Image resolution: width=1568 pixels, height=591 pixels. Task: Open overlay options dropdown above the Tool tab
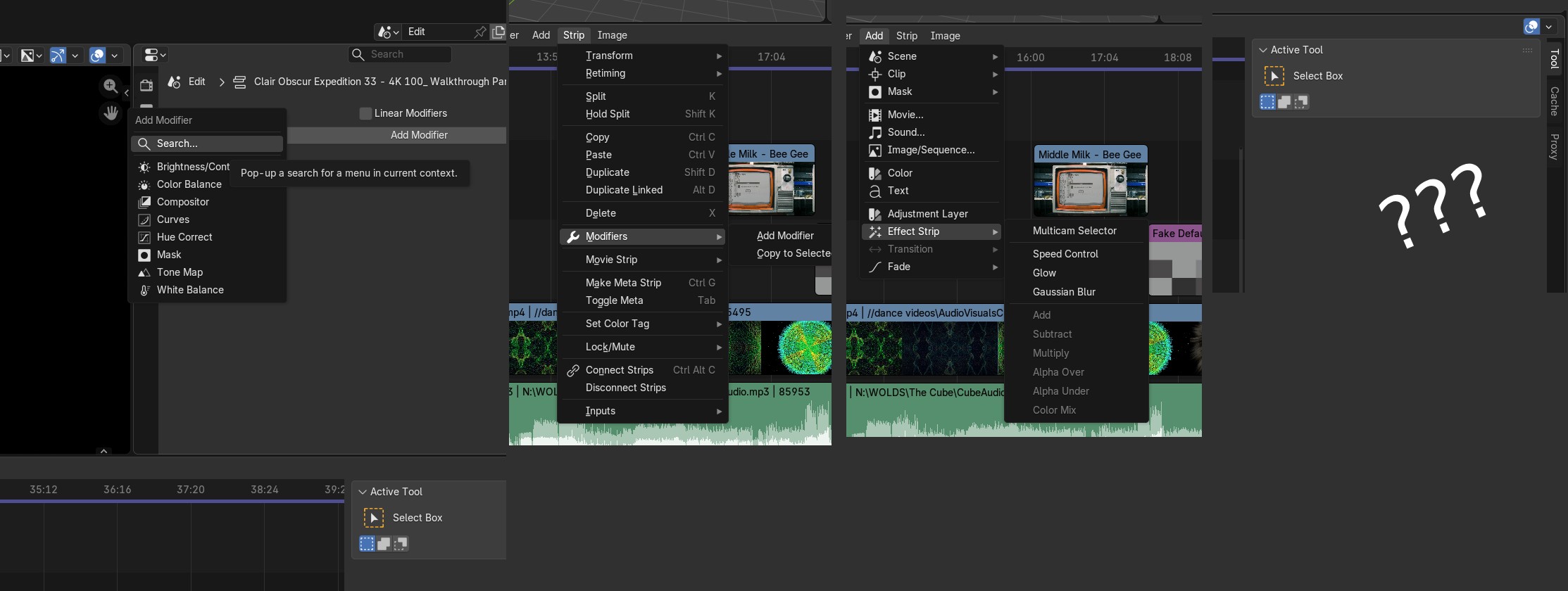(x=1549, y=27)
